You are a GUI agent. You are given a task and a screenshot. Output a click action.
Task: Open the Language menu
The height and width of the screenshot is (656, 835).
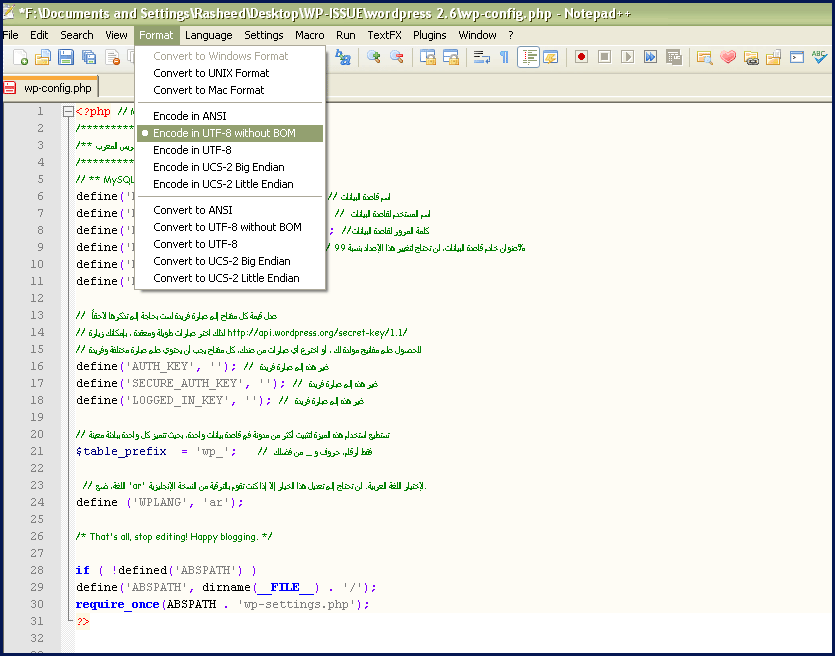click(208, 35)
